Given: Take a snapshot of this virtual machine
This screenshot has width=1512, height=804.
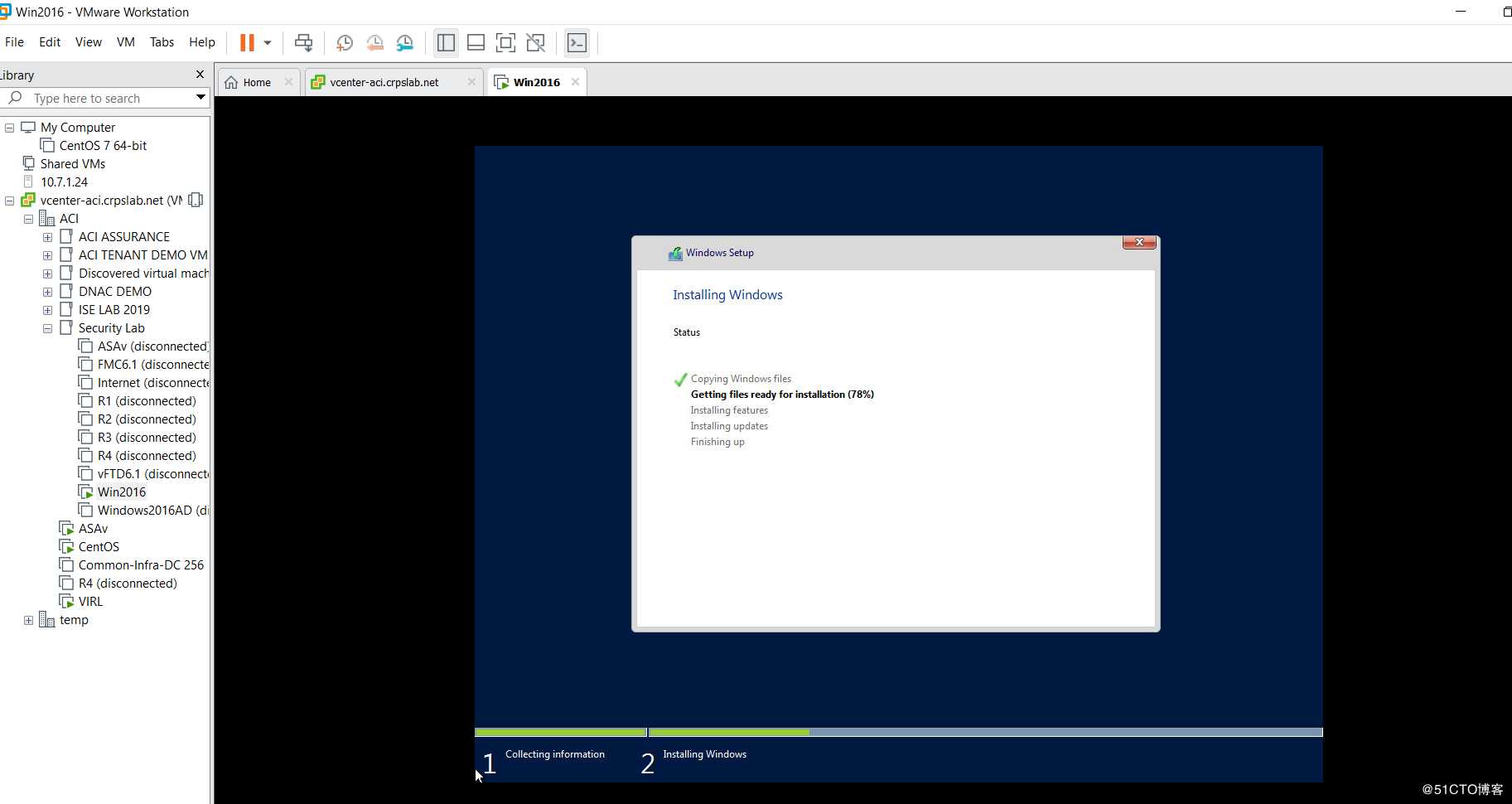Looking at the screenshot, I should 345,42.
